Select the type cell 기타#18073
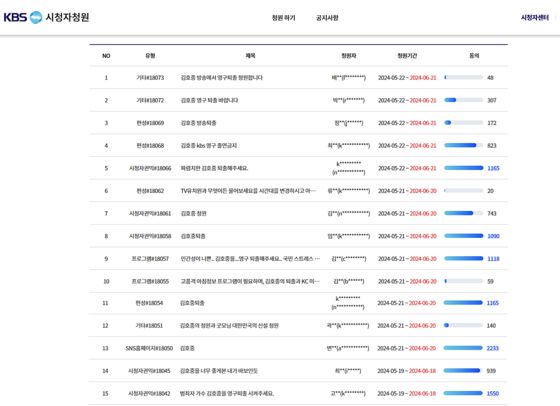This screenshot has height=406, width=560. [x=150, y=77]
